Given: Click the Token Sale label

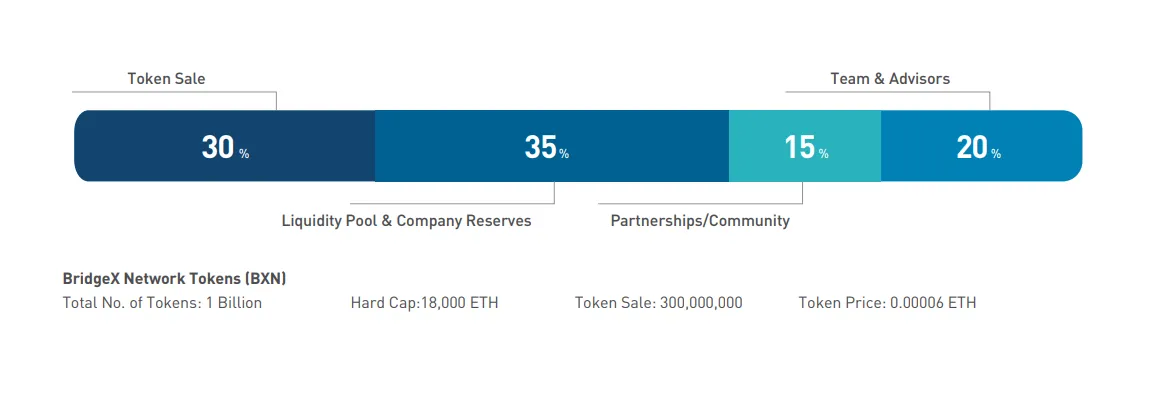Looking at the screenshot, I should click(166, 78).
